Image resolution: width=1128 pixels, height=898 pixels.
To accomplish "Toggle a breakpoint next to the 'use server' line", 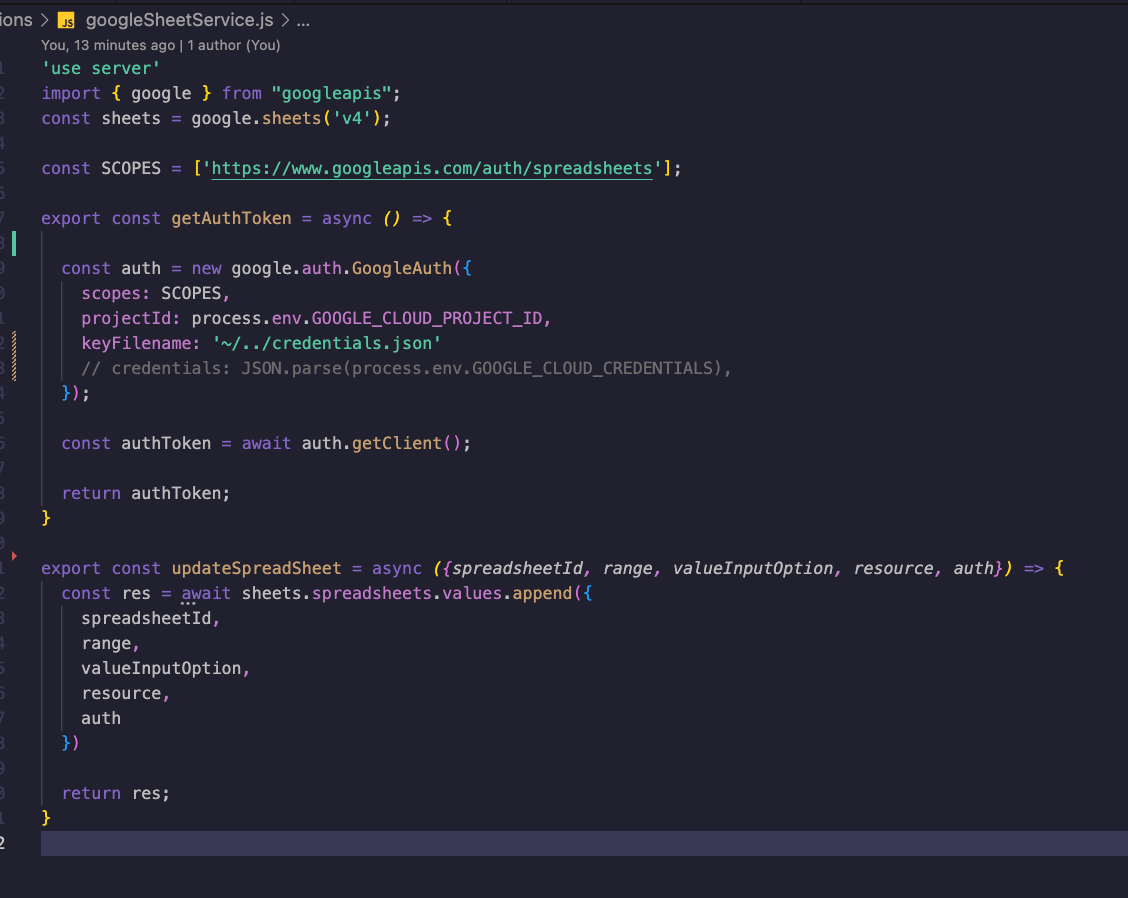I will [18, 68].
